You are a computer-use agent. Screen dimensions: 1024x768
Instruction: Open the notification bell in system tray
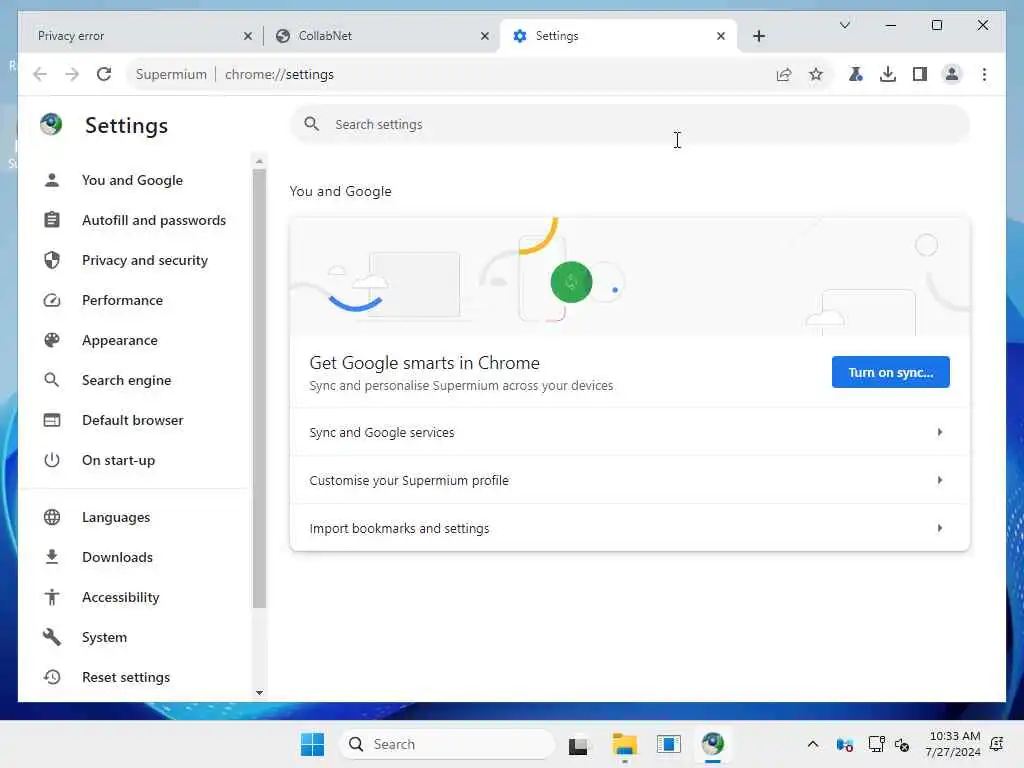pyautogui.click(x=997, y=744)
